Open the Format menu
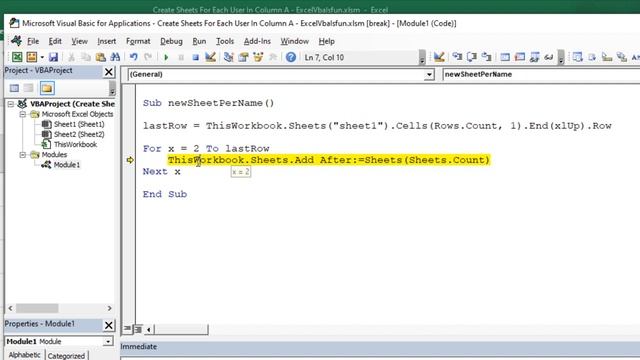This screenshot has width=640, height=360. [138, 41]
